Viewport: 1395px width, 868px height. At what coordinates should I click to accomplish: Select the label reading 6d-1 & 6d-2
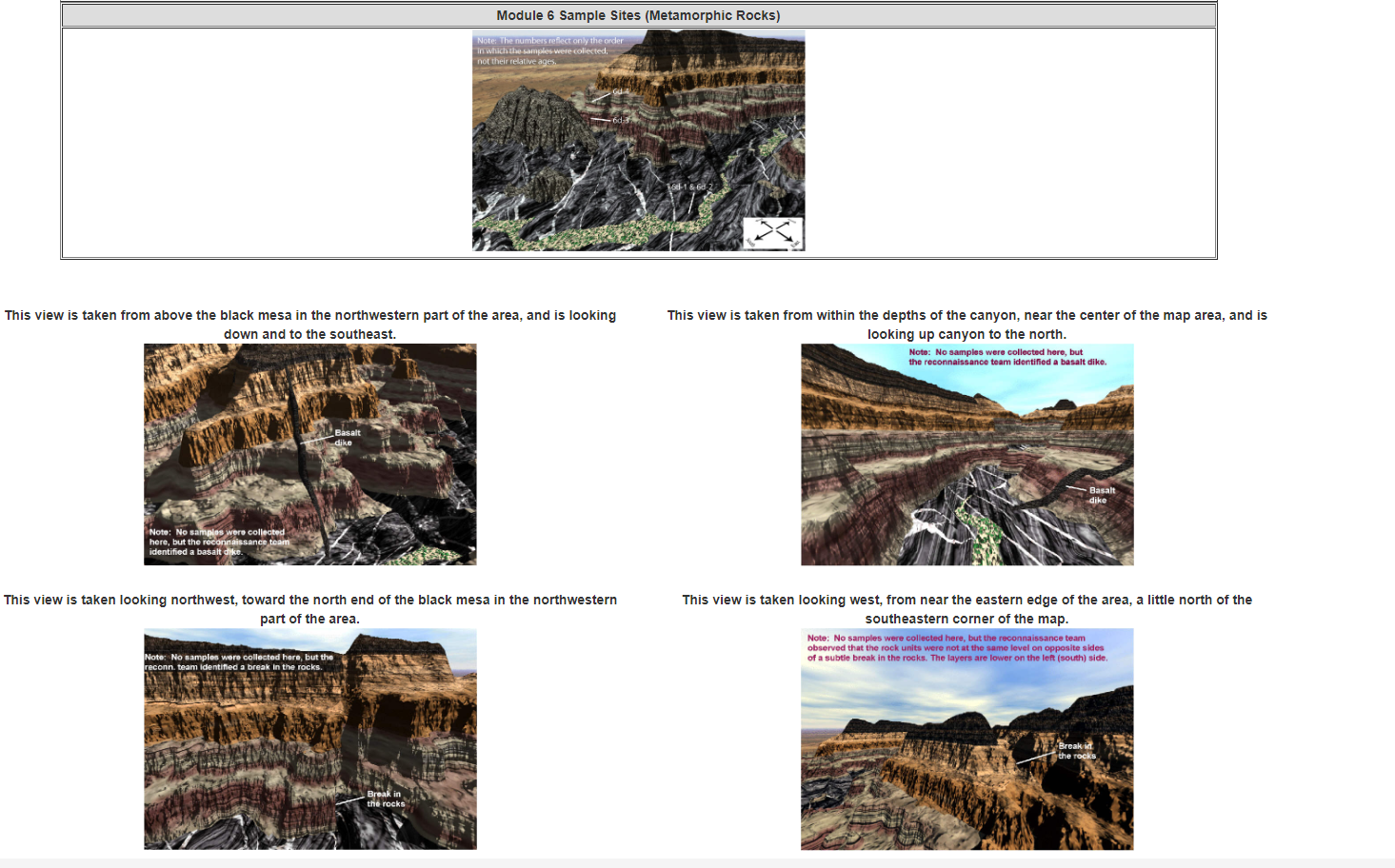[690, 187]
